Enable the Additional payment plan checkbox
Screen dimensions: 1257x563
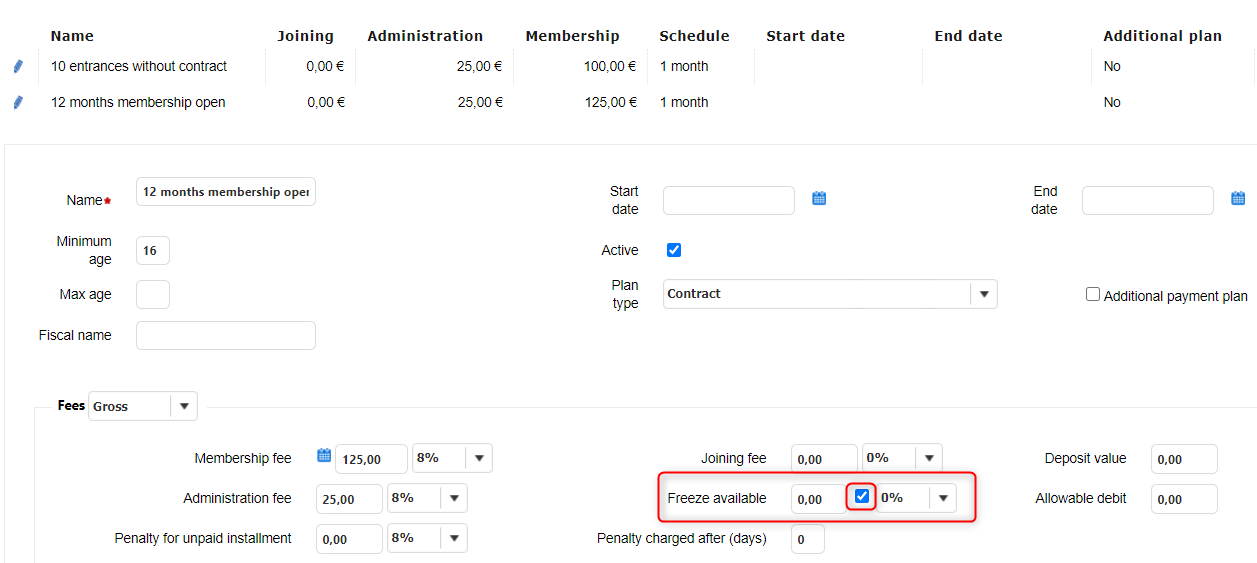click(1093, 295)
